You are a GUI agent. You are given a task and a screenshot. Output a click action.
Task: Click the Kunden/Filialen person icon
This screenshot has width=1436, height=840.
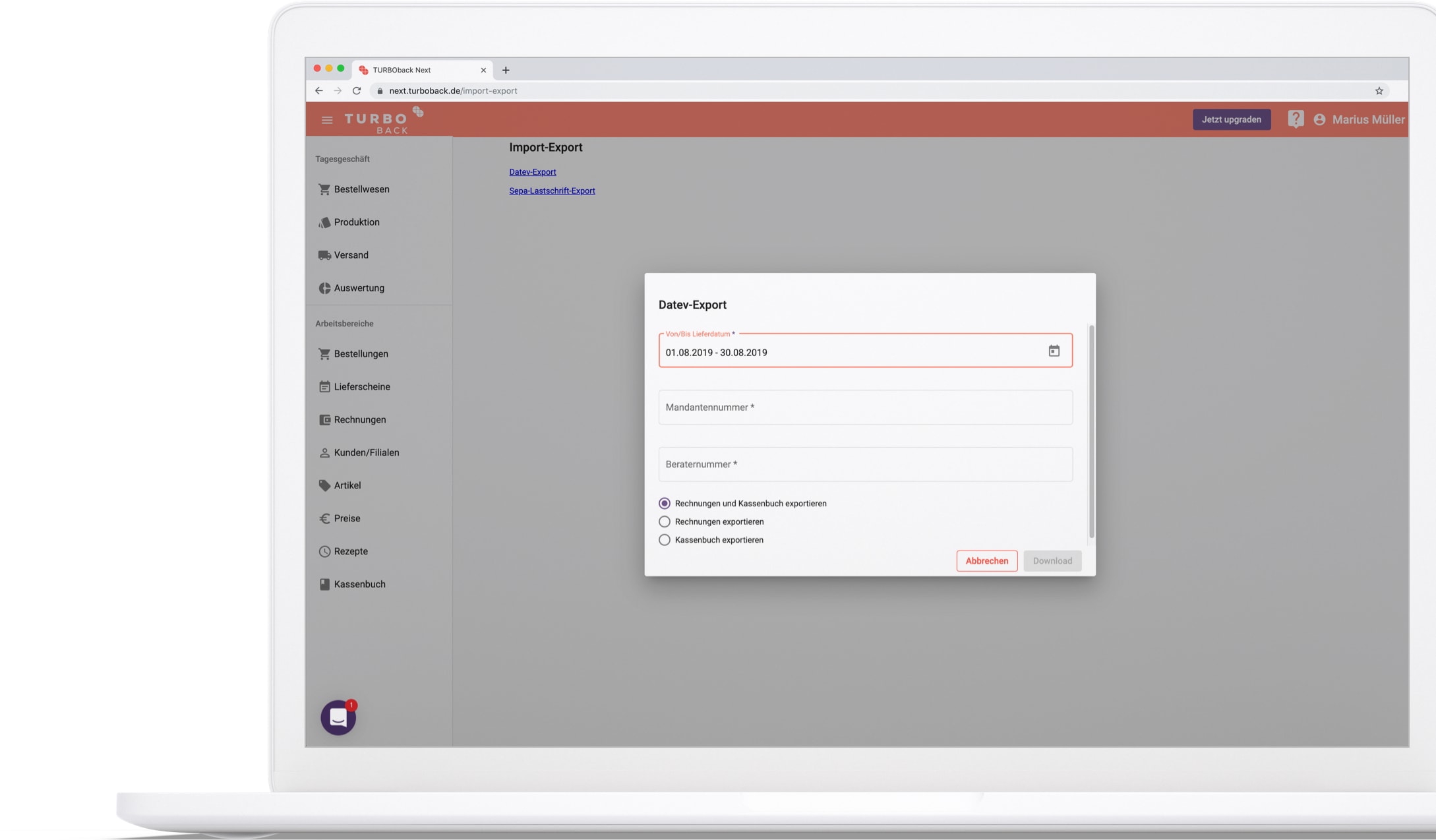[x=324, y=453]
